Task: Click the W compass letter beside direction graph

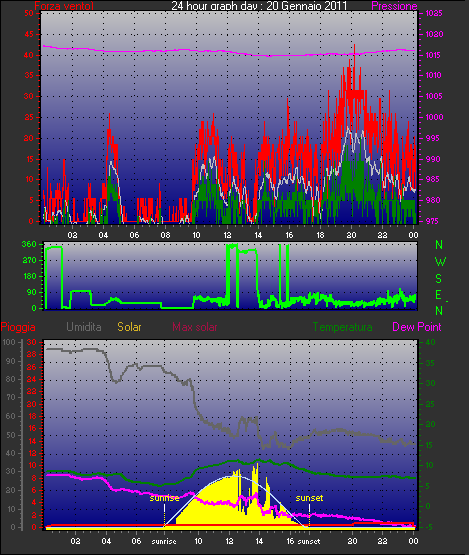Action: point(440,262)
